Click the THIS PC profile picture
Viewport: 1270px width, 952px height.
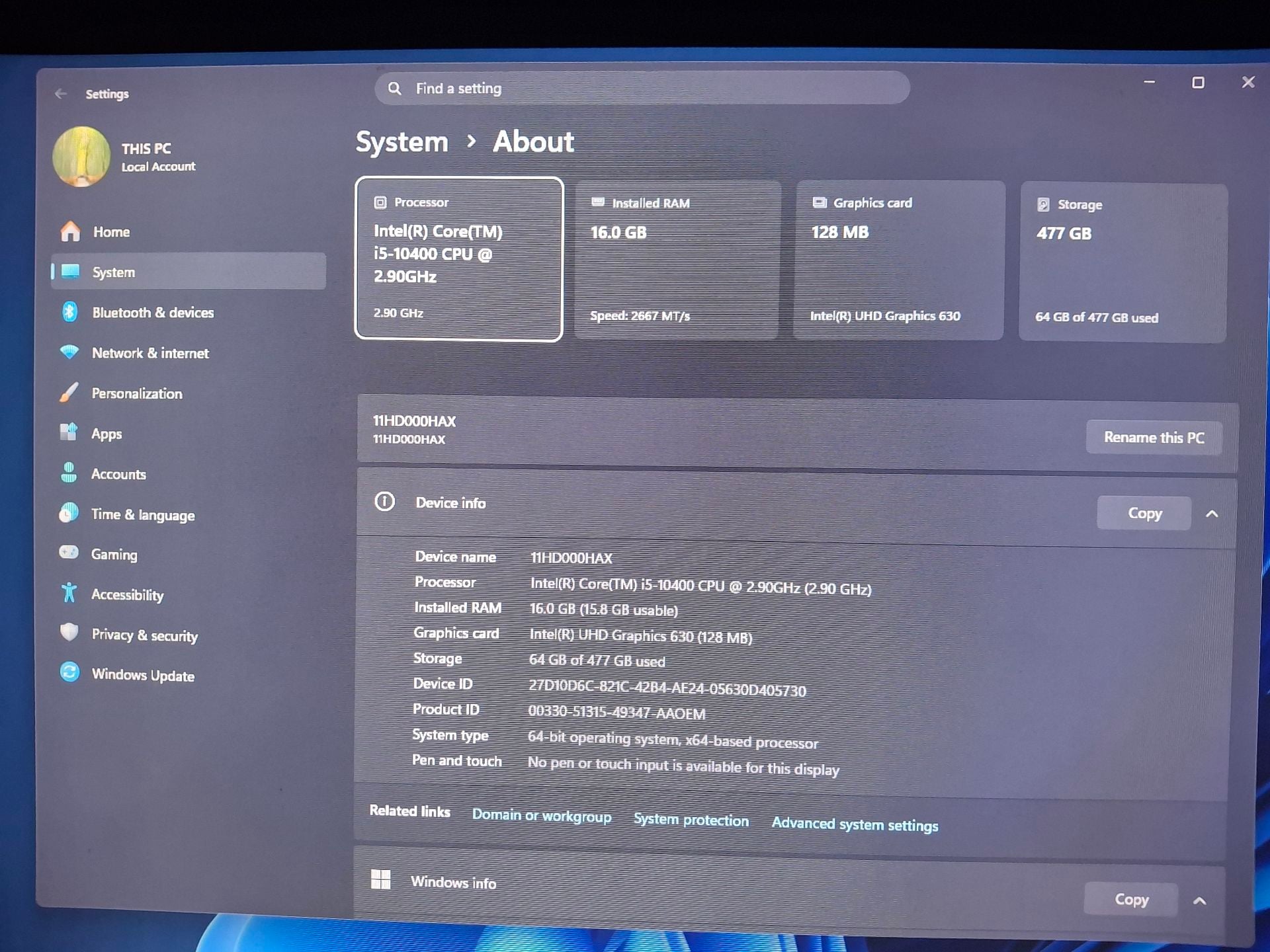[x=81, y=157]
